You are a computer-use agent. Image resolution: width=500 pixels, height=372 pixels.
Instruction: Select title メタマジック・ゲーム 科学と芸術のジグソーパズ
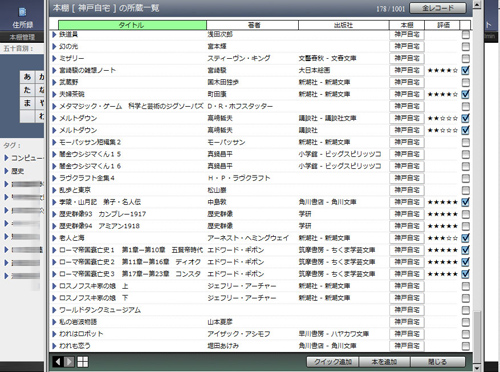(x=131, y=106)
